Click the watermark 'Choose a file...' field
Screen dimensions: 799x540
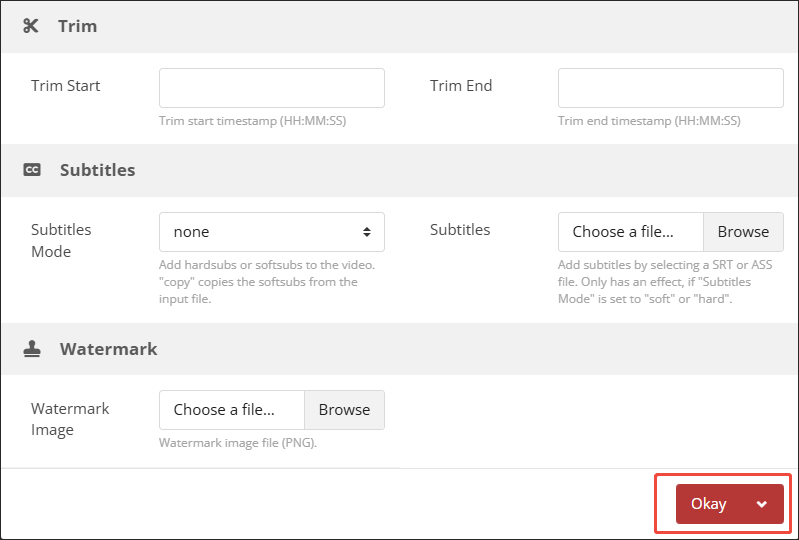click(x=232, y=410)
